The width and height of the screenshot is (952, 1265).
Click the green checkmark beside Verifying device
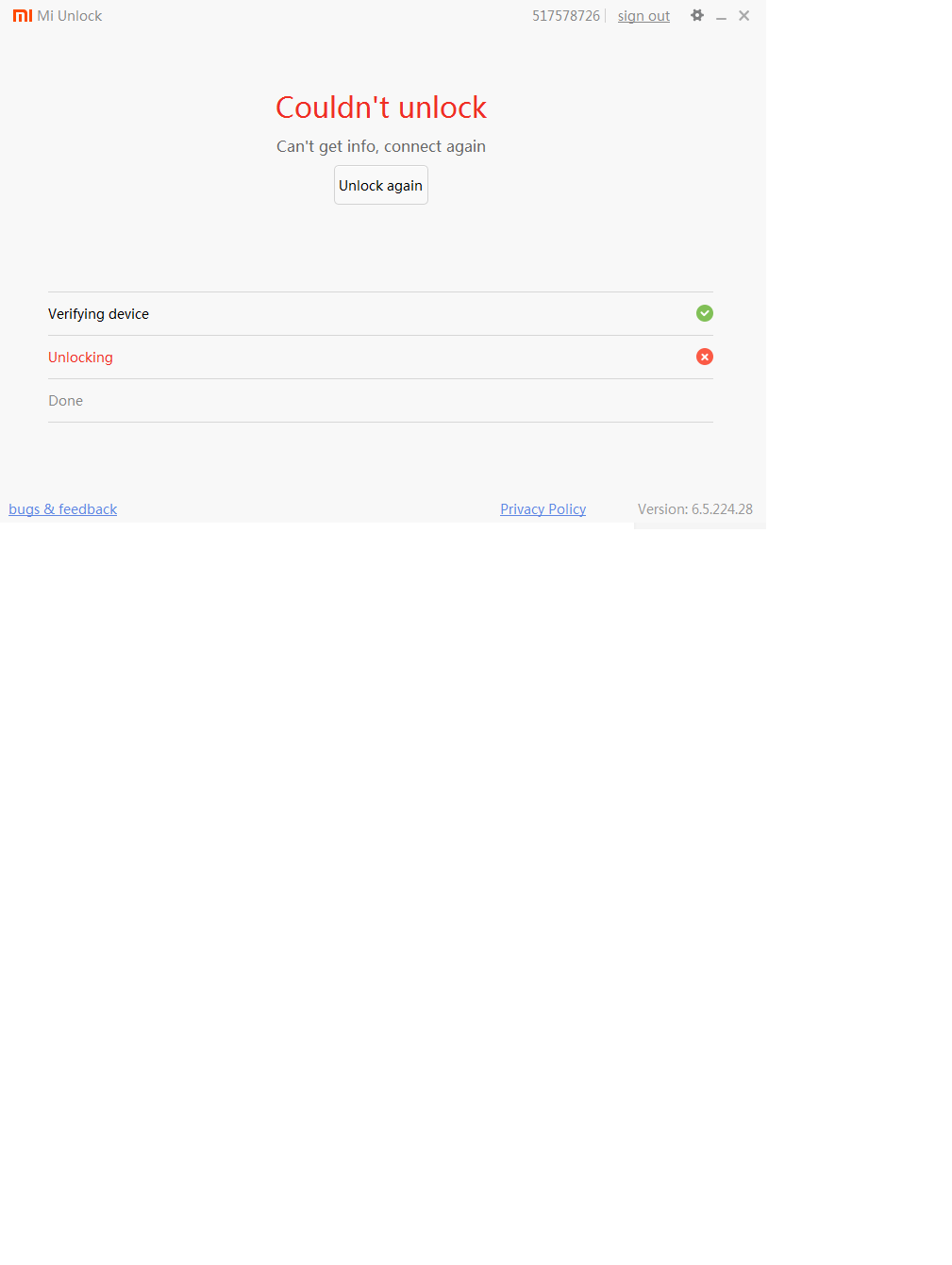pos(705,313)
